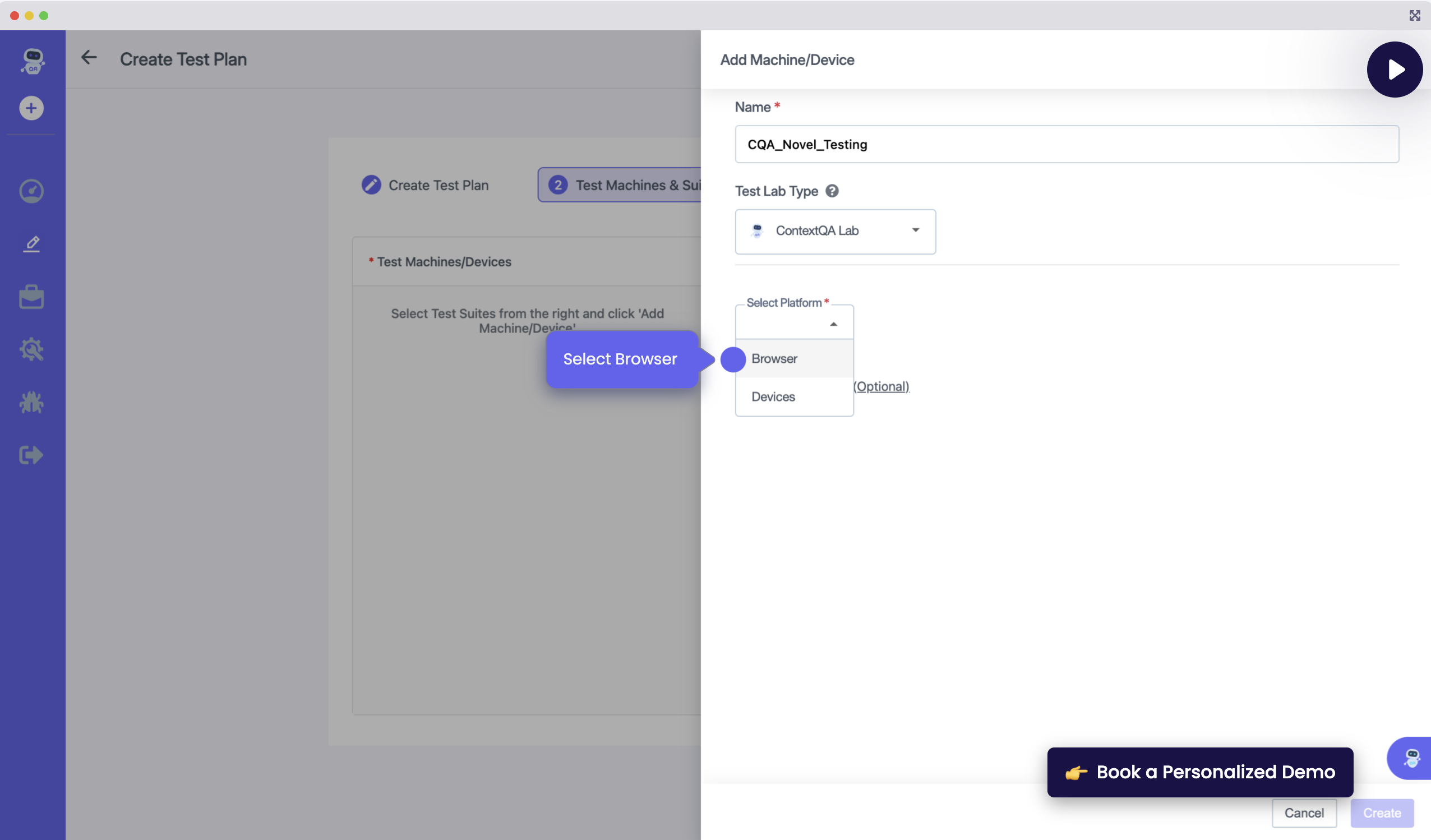Collapse the Select Platform dropdown

point(833,324)
